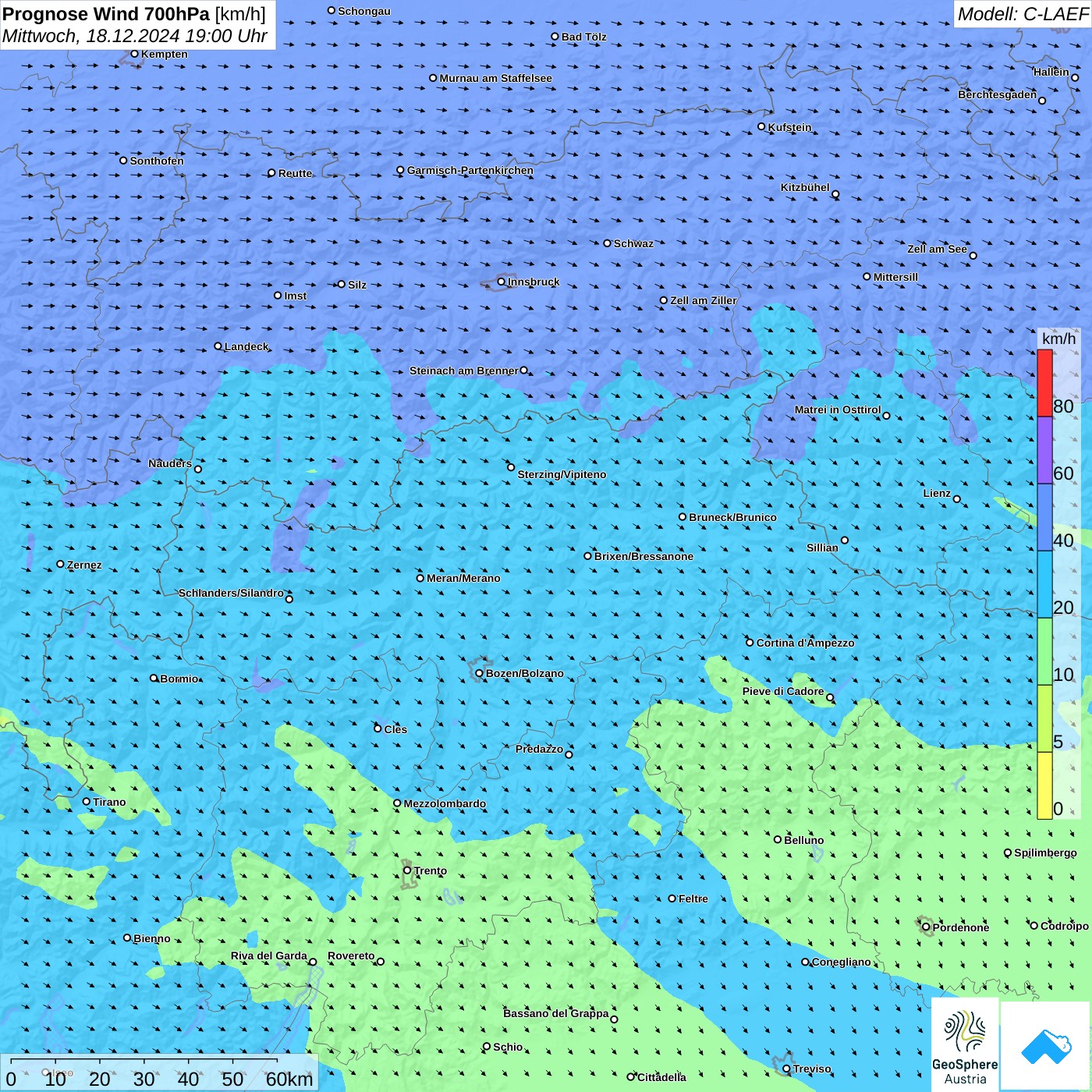
Task: Click the 'Rovereto' label
Action: [351, 955]
